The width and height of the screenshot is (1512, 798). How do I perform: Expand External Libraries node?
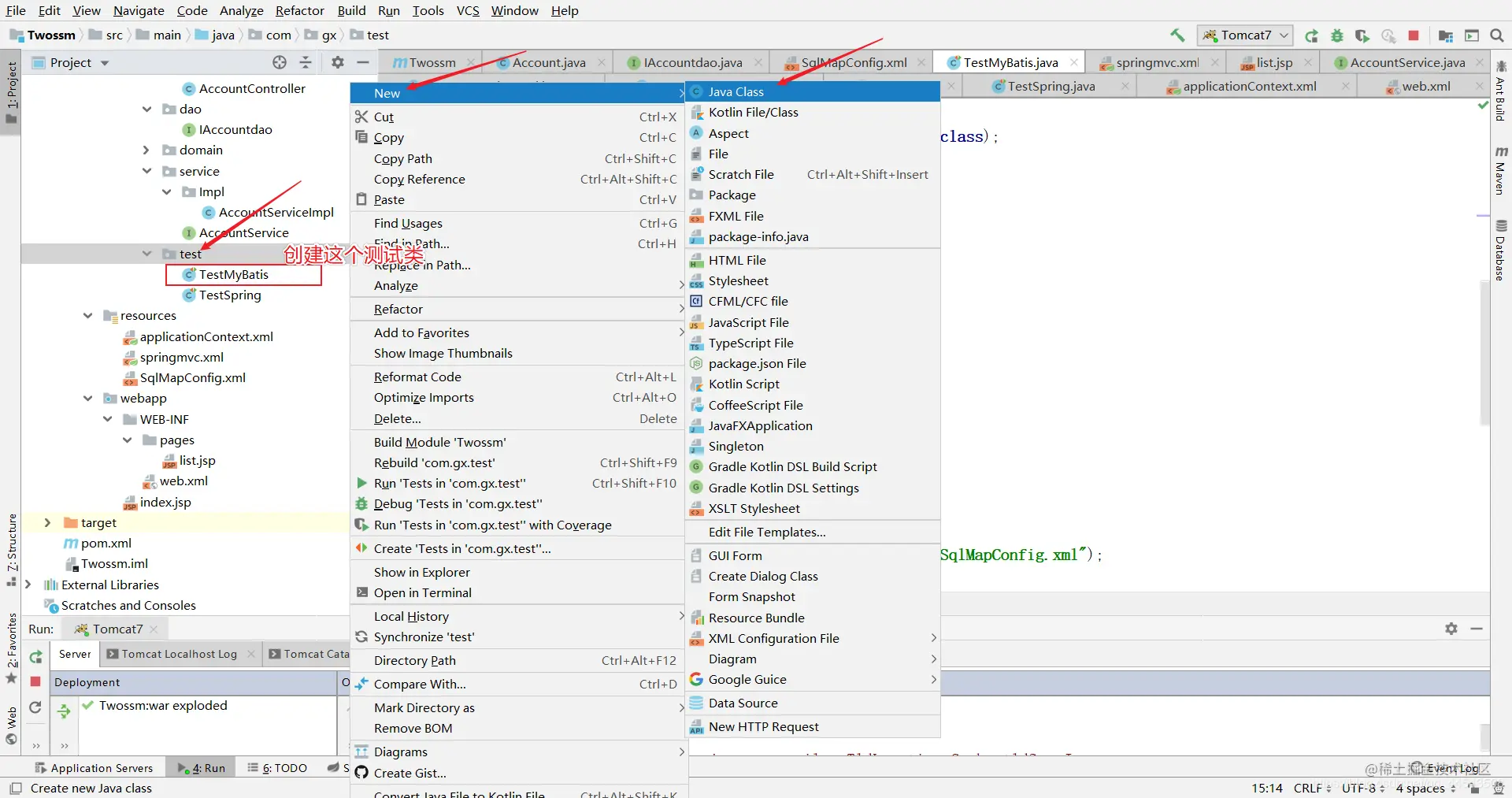[28, 585]
